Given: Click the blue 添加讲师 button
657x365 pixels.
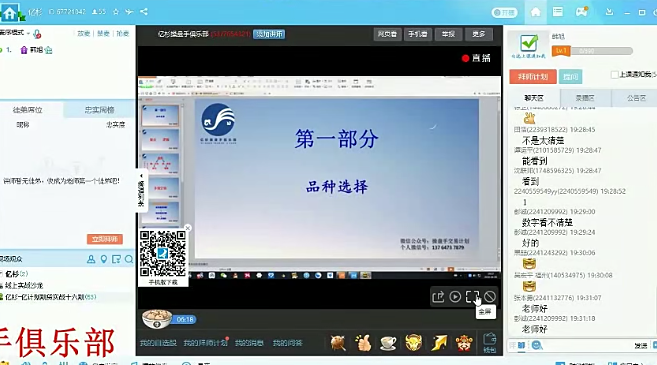Looking at the screenshot, I should [x=269, y=34].
